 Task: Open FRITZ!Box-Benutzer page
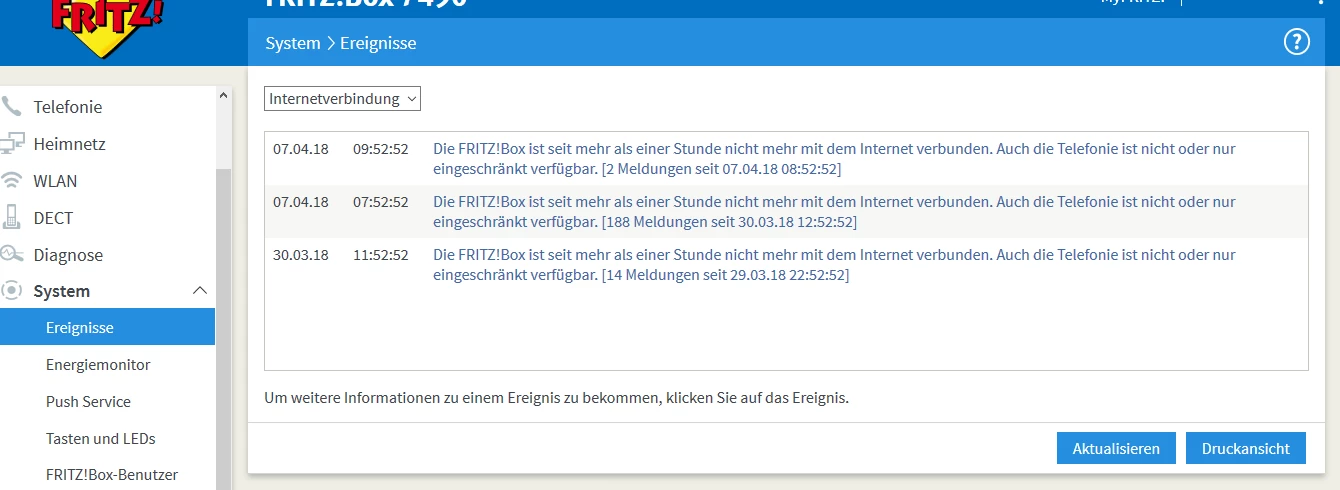111,475
